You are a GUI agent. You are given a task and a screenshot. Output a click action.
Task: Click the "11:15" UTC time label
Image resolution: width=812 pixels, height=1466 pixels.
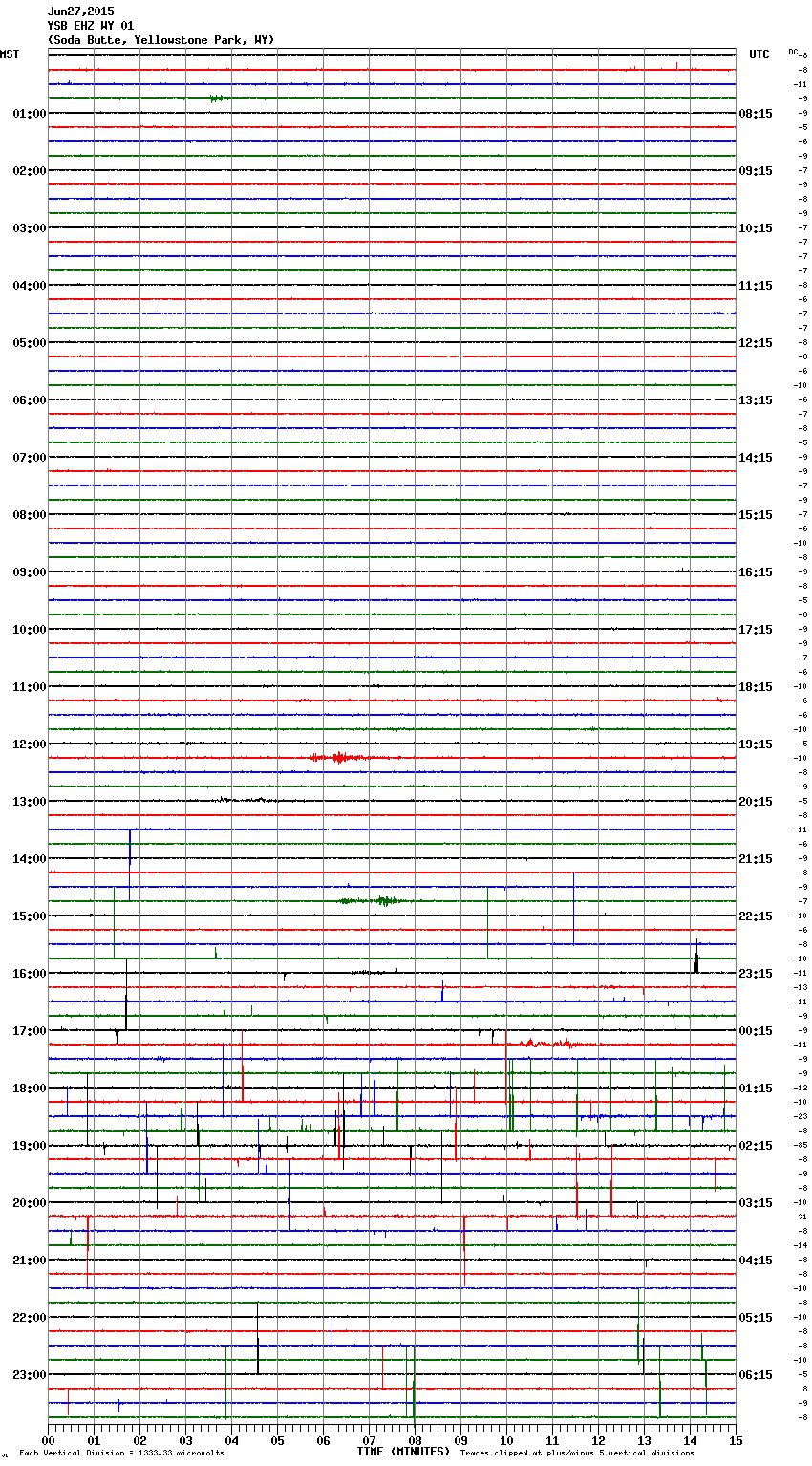pos(756,286)
